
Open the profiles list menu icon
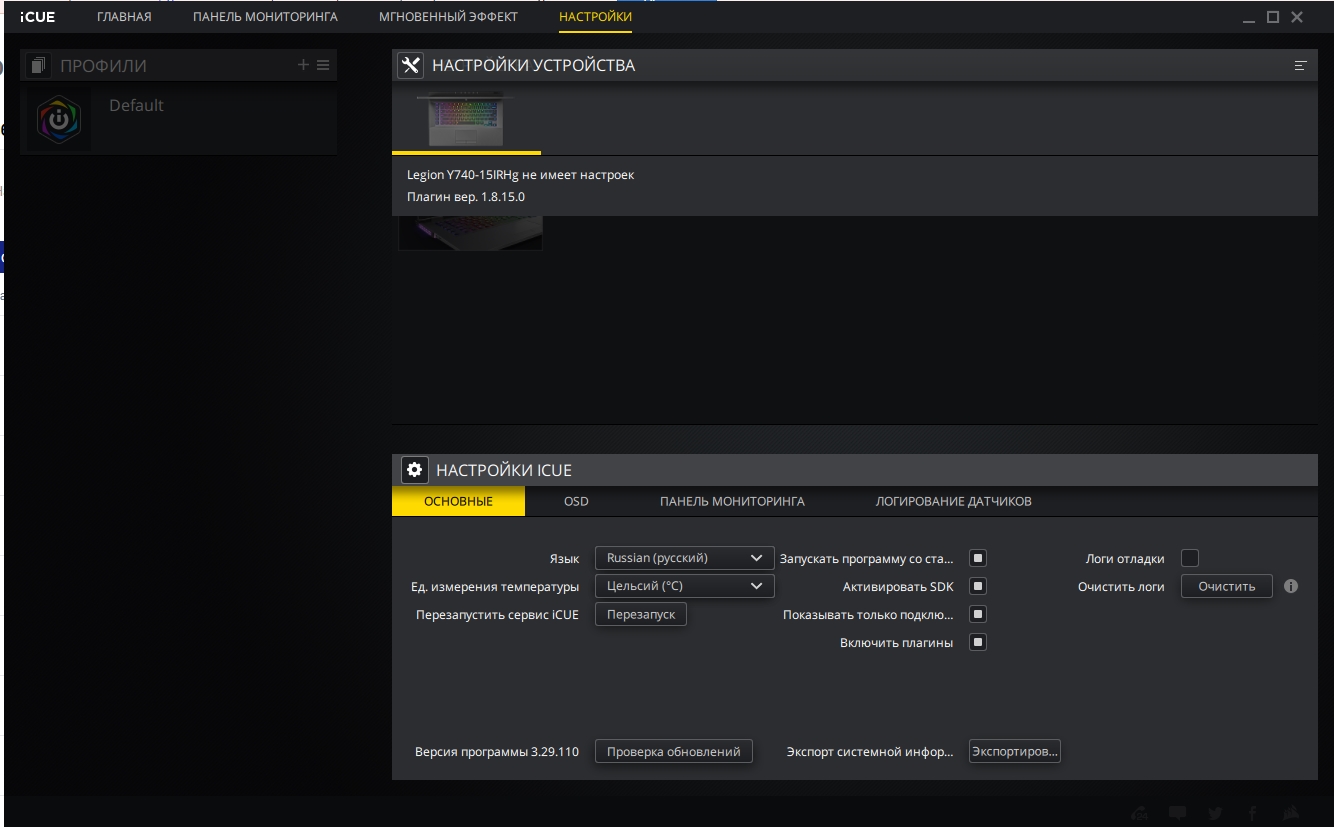tap(323, 65)
